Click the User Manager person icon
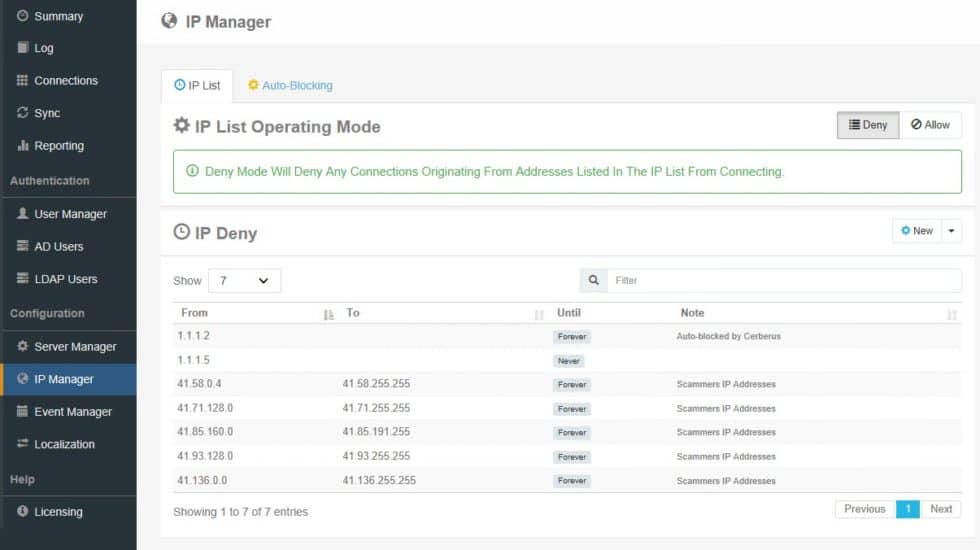This screenshot has height=550, width=980. (x=23, y=214)
